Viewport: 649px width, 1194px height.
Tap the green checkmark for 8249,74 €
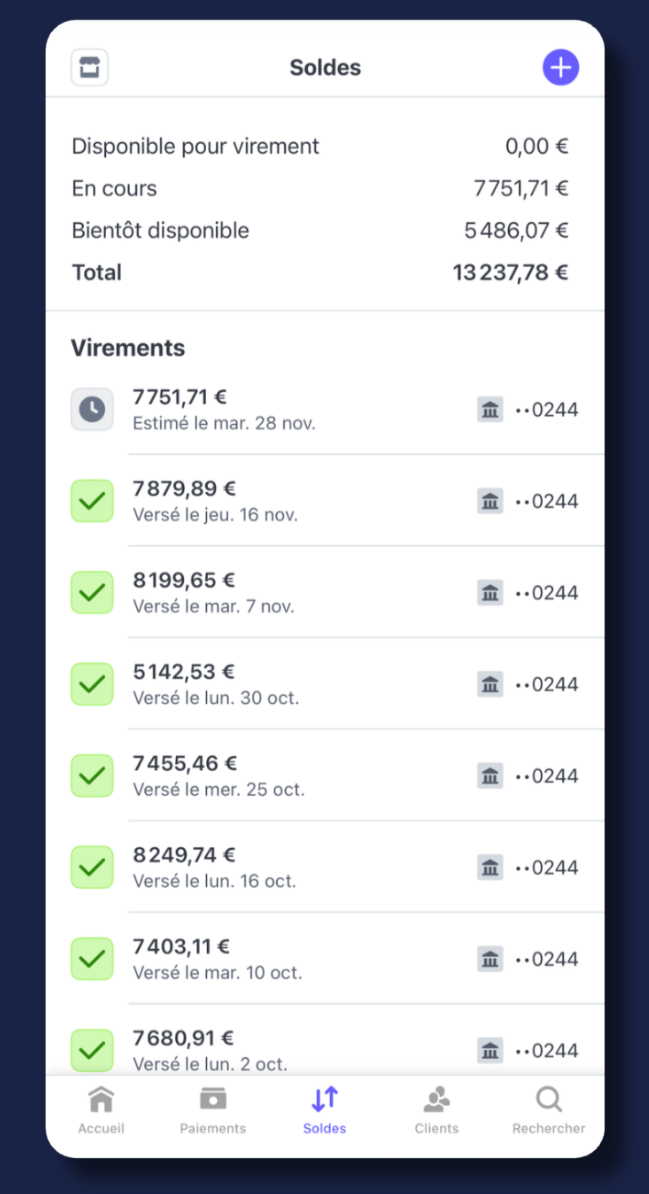(x=92, y=867)
